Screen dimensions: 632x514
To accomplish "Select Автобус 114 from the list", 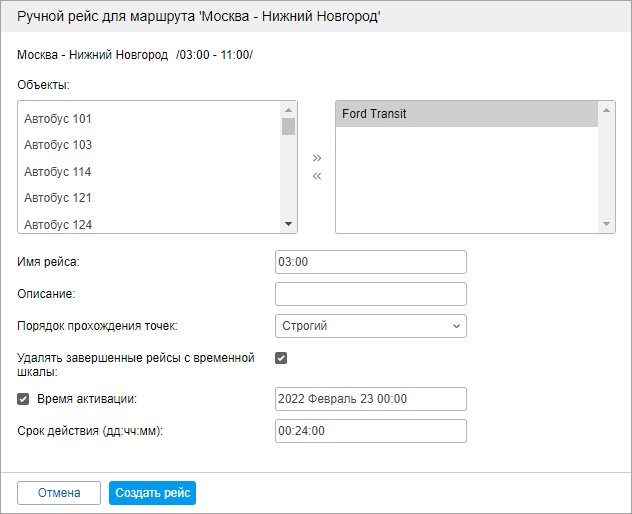I will pyautogui.click(x=58, y=172).
